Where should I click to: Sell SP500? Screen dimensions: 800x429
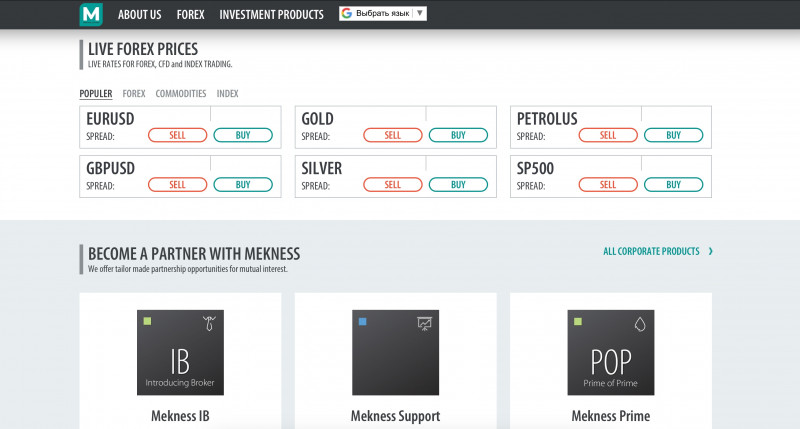pos(608,185)
